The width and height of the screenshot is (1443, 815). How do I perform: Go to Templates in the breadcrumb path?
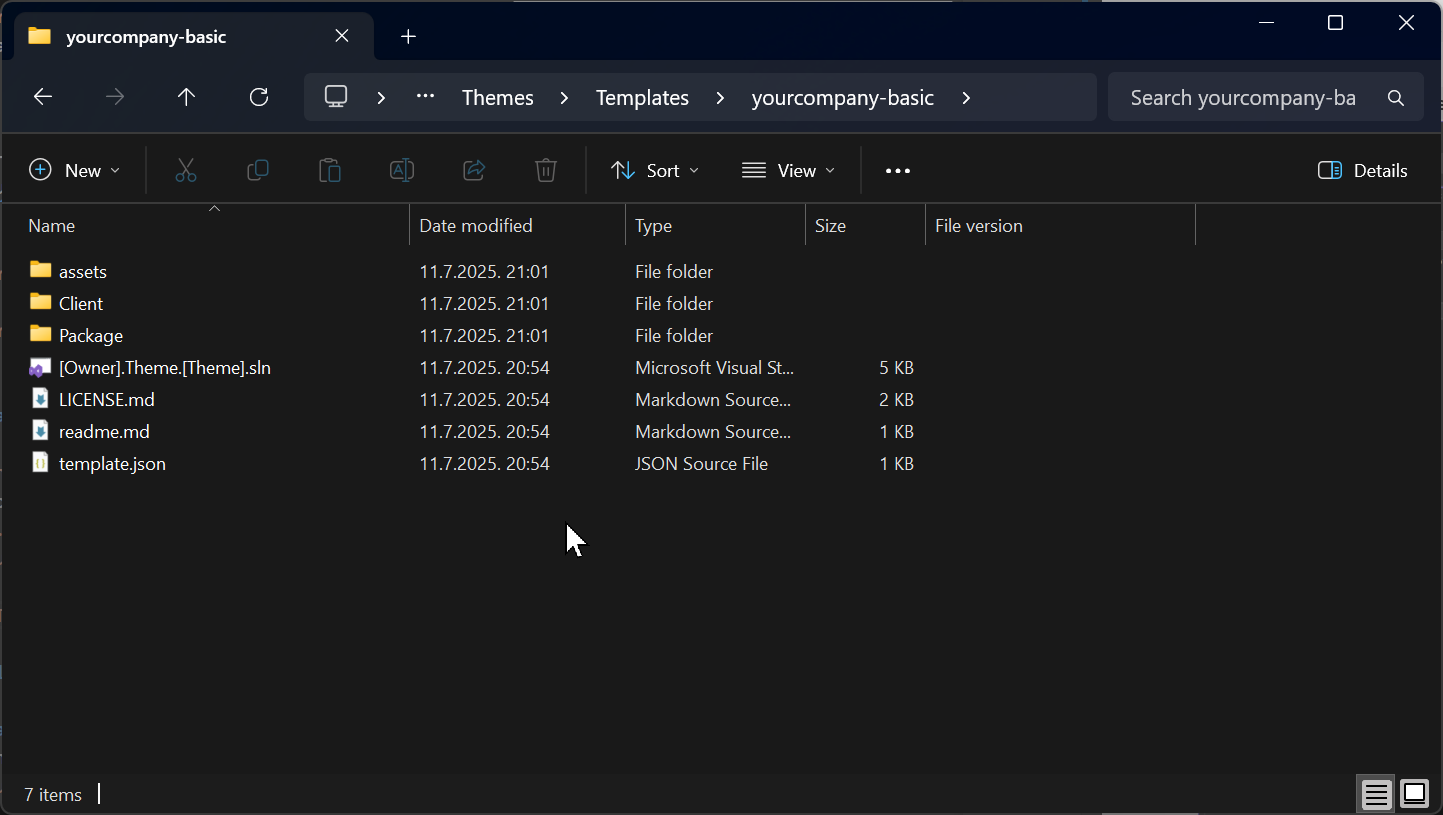[642, 98]
